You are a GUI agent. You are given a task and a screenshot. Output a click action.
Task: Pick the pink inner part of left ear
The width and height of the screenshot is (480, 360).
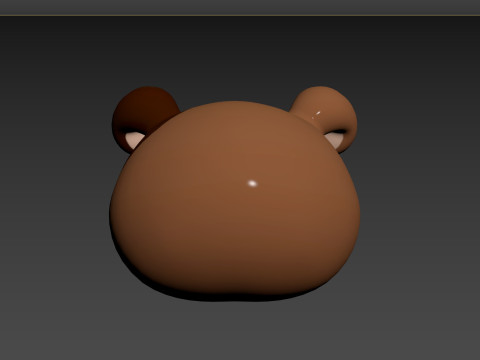pyautogui.click(x=134, y=140)
